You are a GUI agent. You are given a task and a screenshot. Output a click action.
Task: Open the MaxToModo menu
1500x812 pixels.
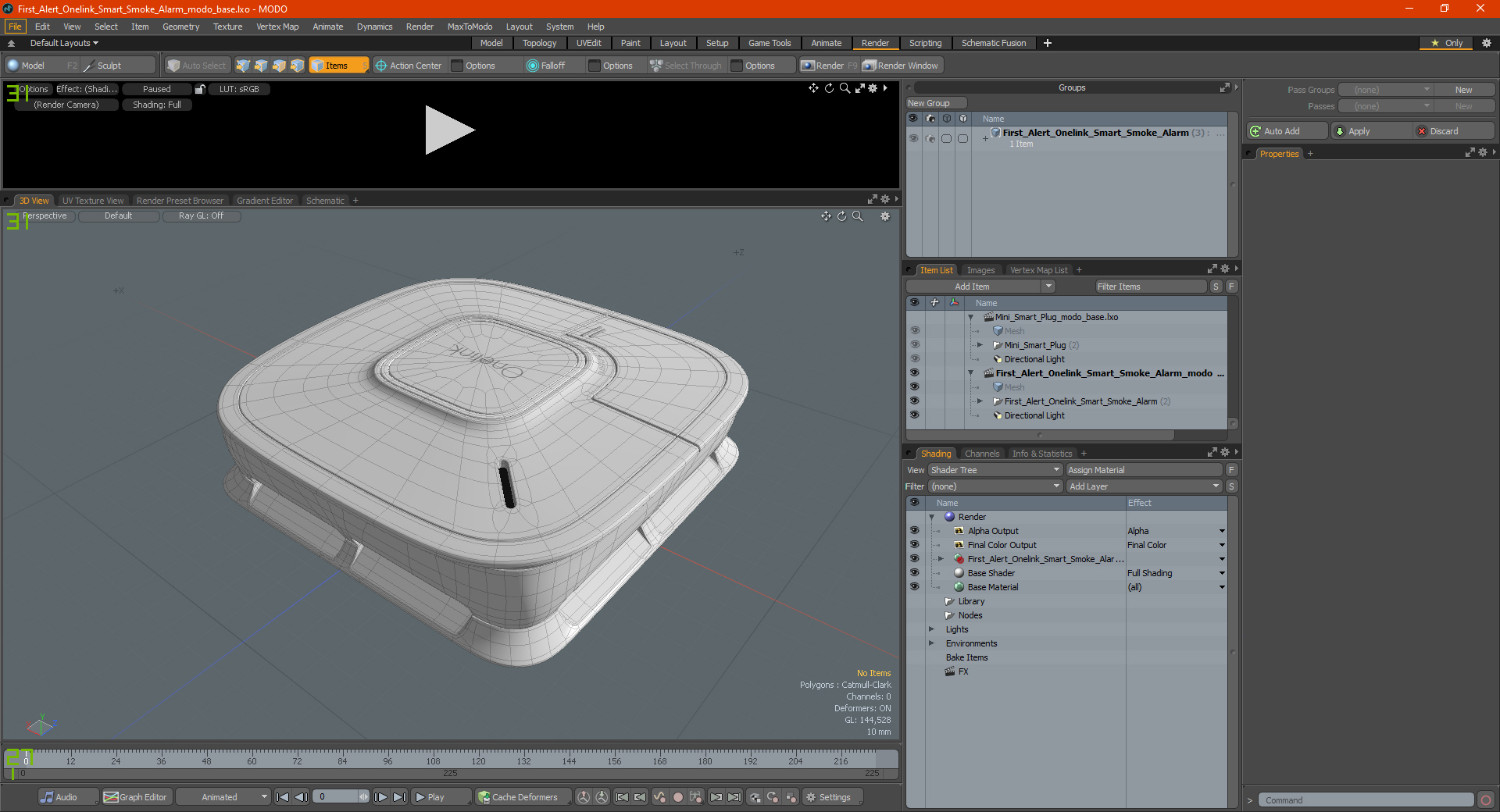tap(470, 27)
